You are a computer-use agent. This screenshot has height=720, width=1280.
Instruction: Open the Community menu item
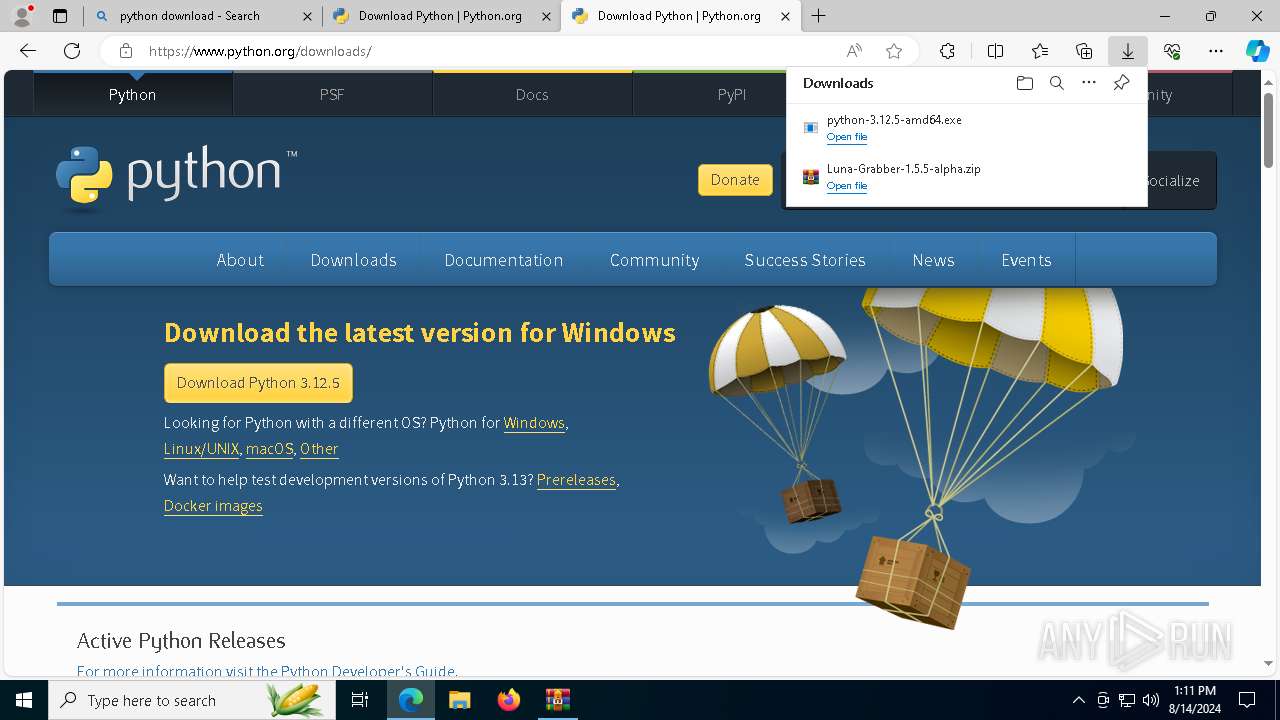point(654,260)
